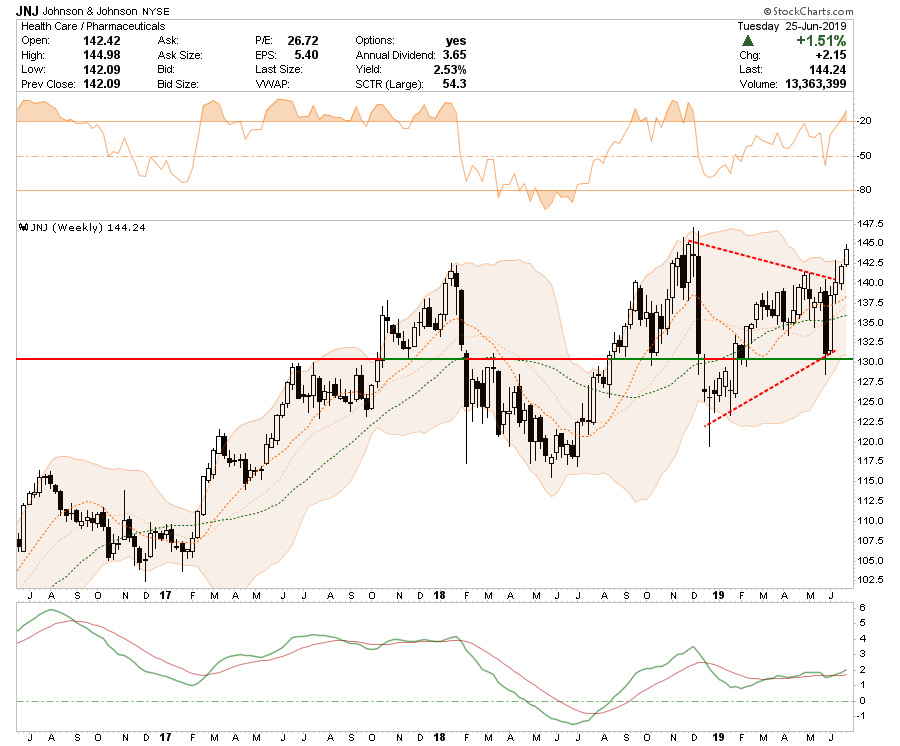This screenshot has width=900, height=746.
Task: Click the Options value yes
Action: pyautogui.click(x=456, y=41)
